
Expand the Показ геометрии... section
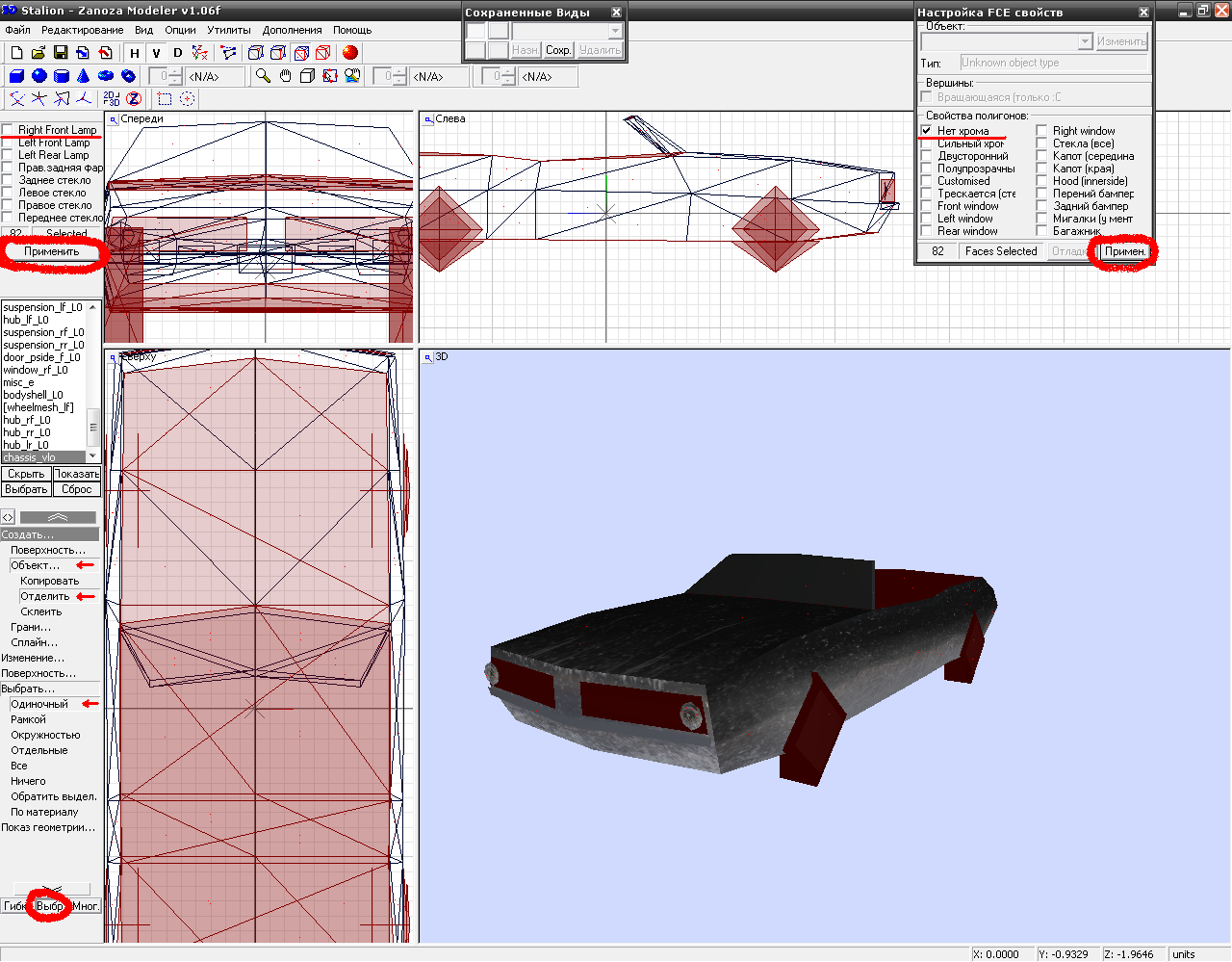click(x=48, y=827)
